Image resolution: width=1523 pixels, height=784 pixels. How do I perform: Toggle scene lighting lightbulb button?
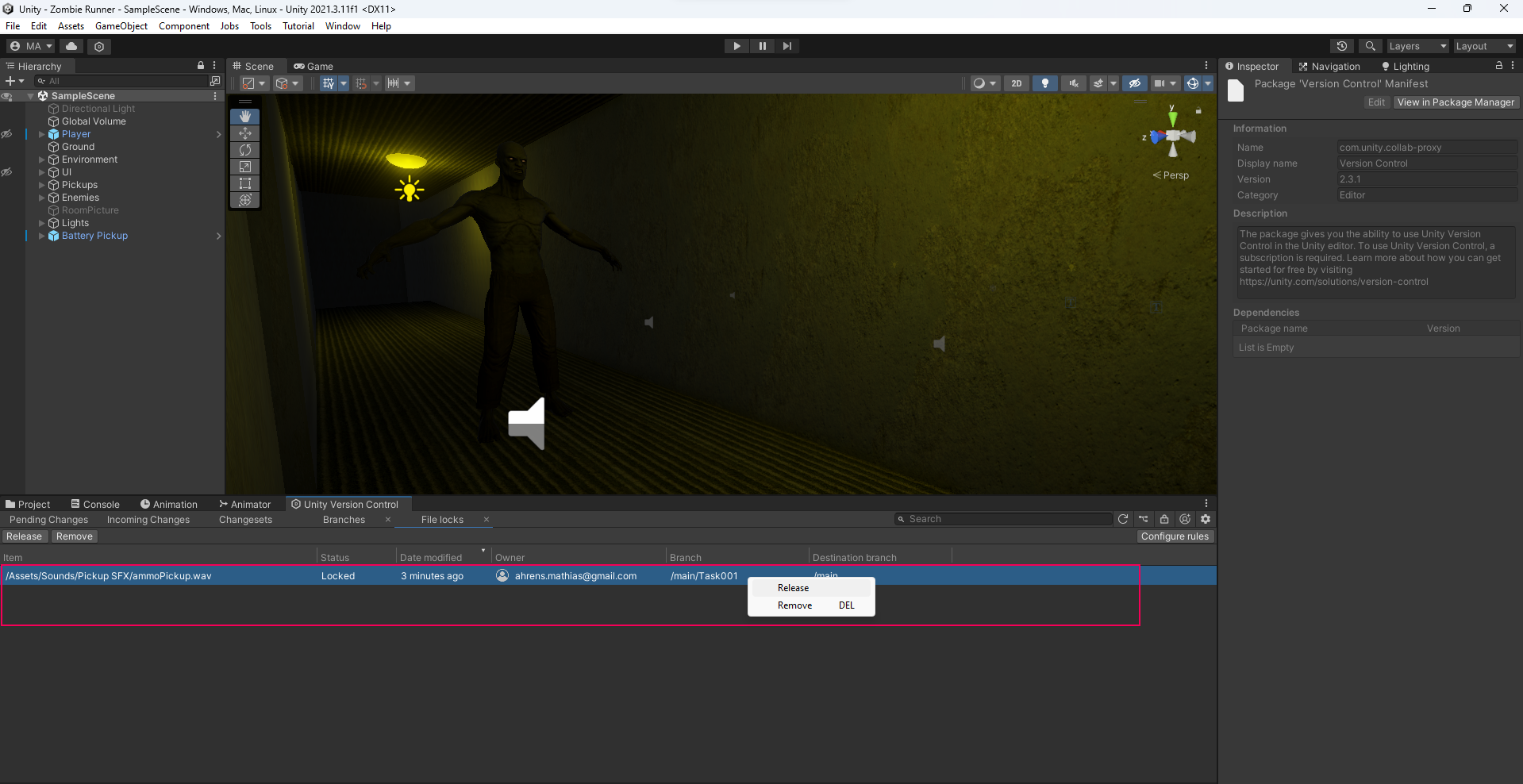(x=1045, y=83)
